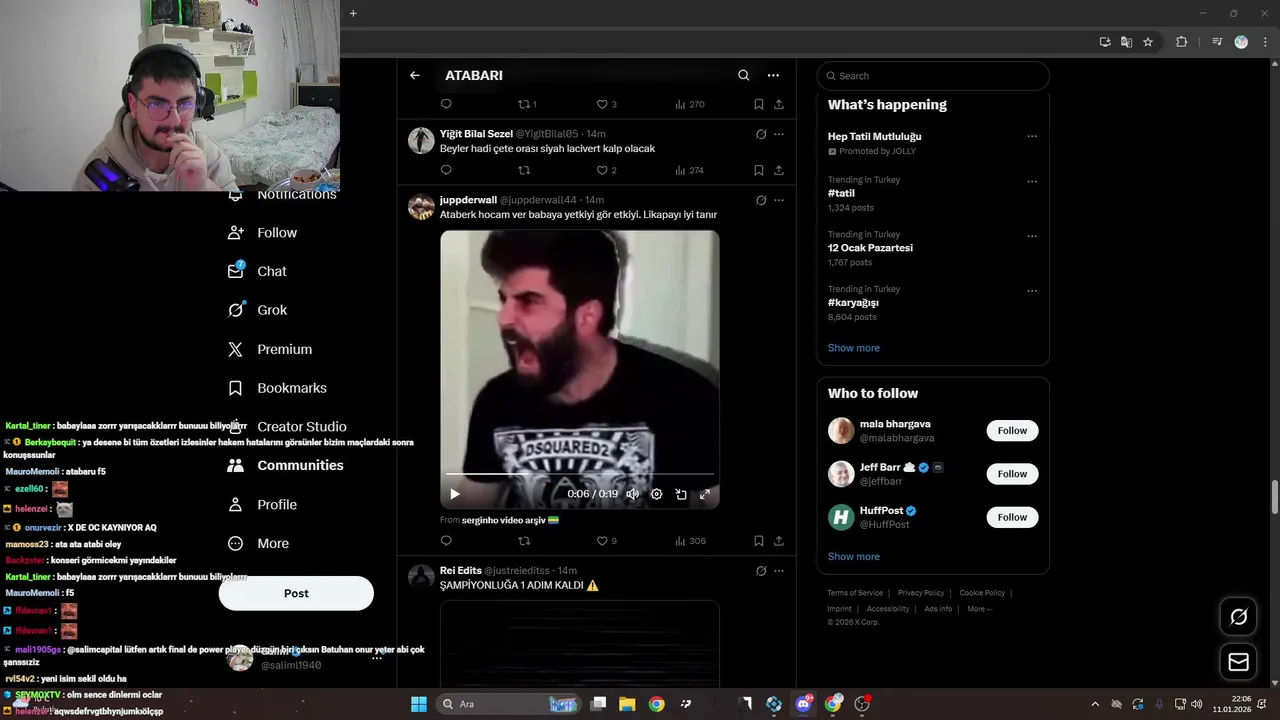Open more options on Yiğit Bilal Sezel's post

779,134
